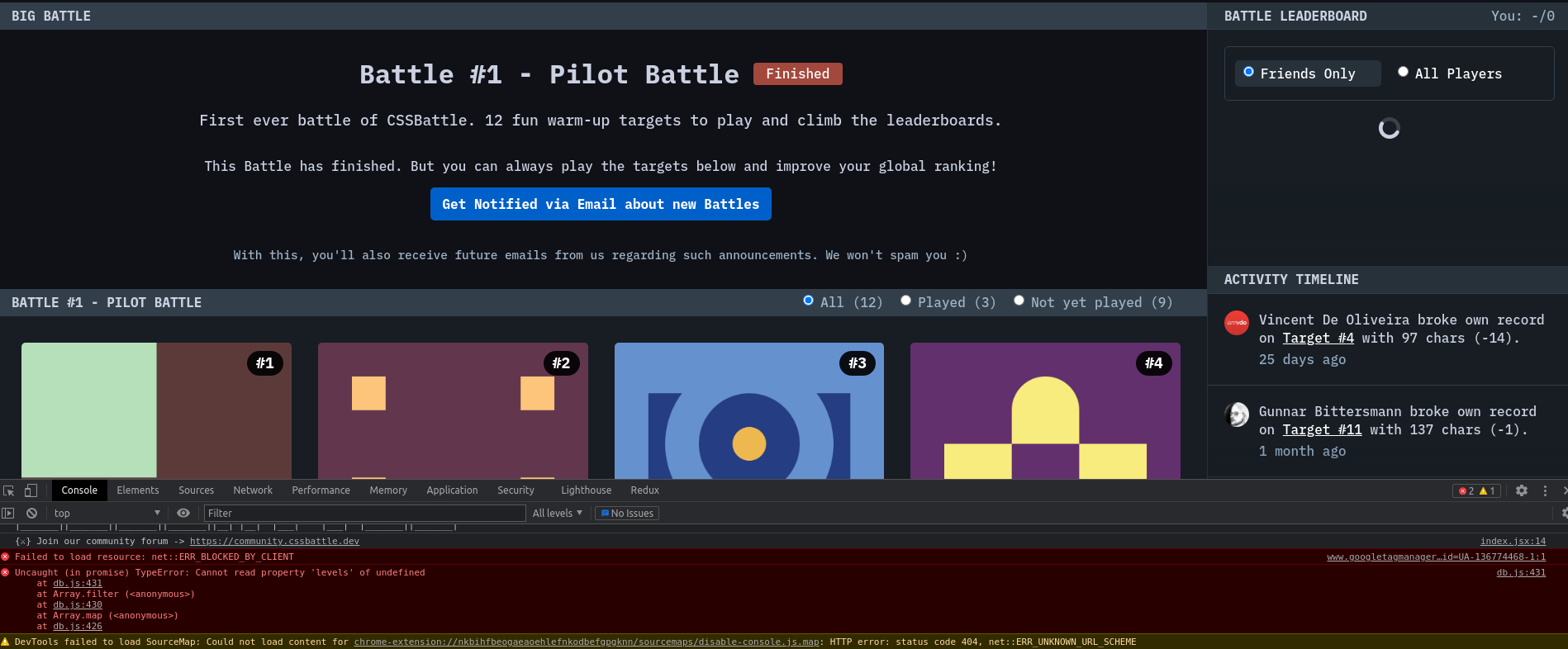Open disable-console.js.map sourcemap link
The height and width of the screenshot is (649, 1568).
[587, 642]
